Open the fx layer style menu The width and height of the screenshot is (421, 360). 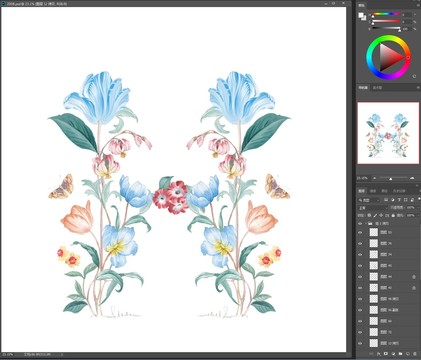(x=379, y=354)
